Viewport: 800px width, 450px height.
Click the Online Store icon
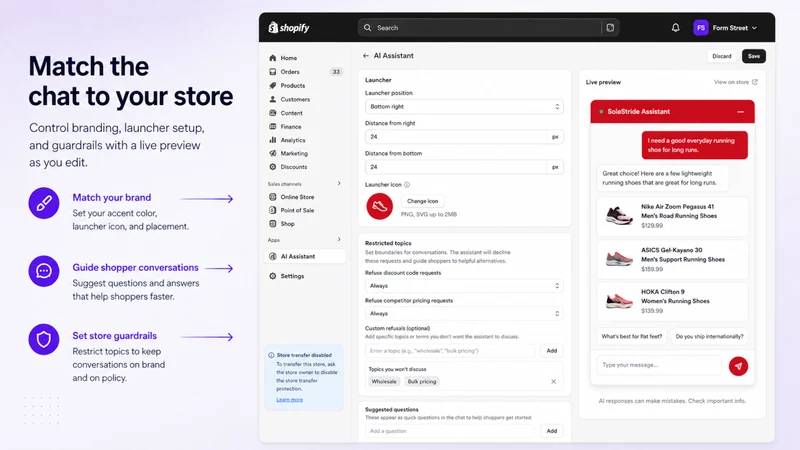pyautogui.click(x=272, y=197)
